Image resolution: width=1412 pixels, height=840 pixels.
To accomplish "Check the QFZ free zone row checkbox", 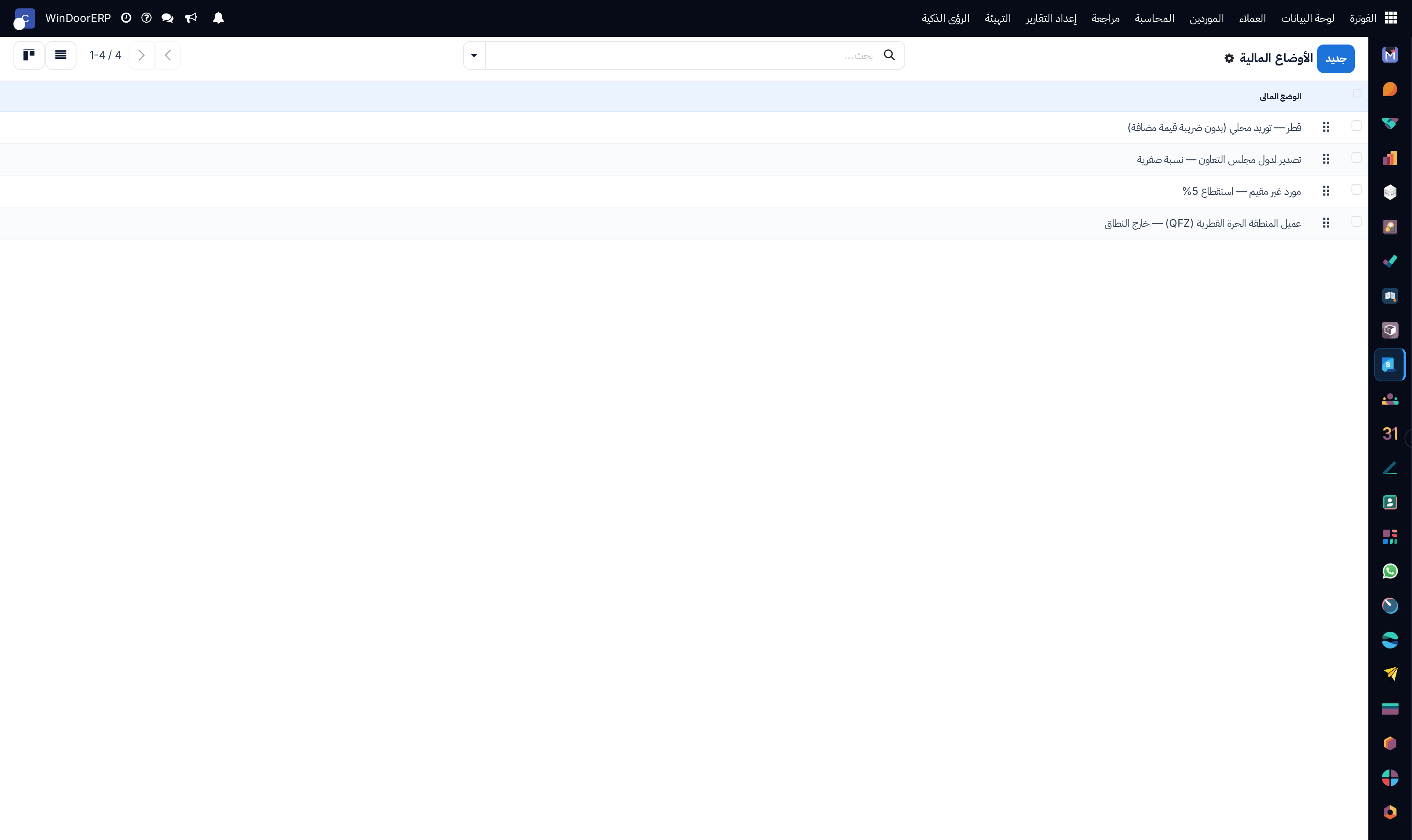I will tap(1356, 221).
